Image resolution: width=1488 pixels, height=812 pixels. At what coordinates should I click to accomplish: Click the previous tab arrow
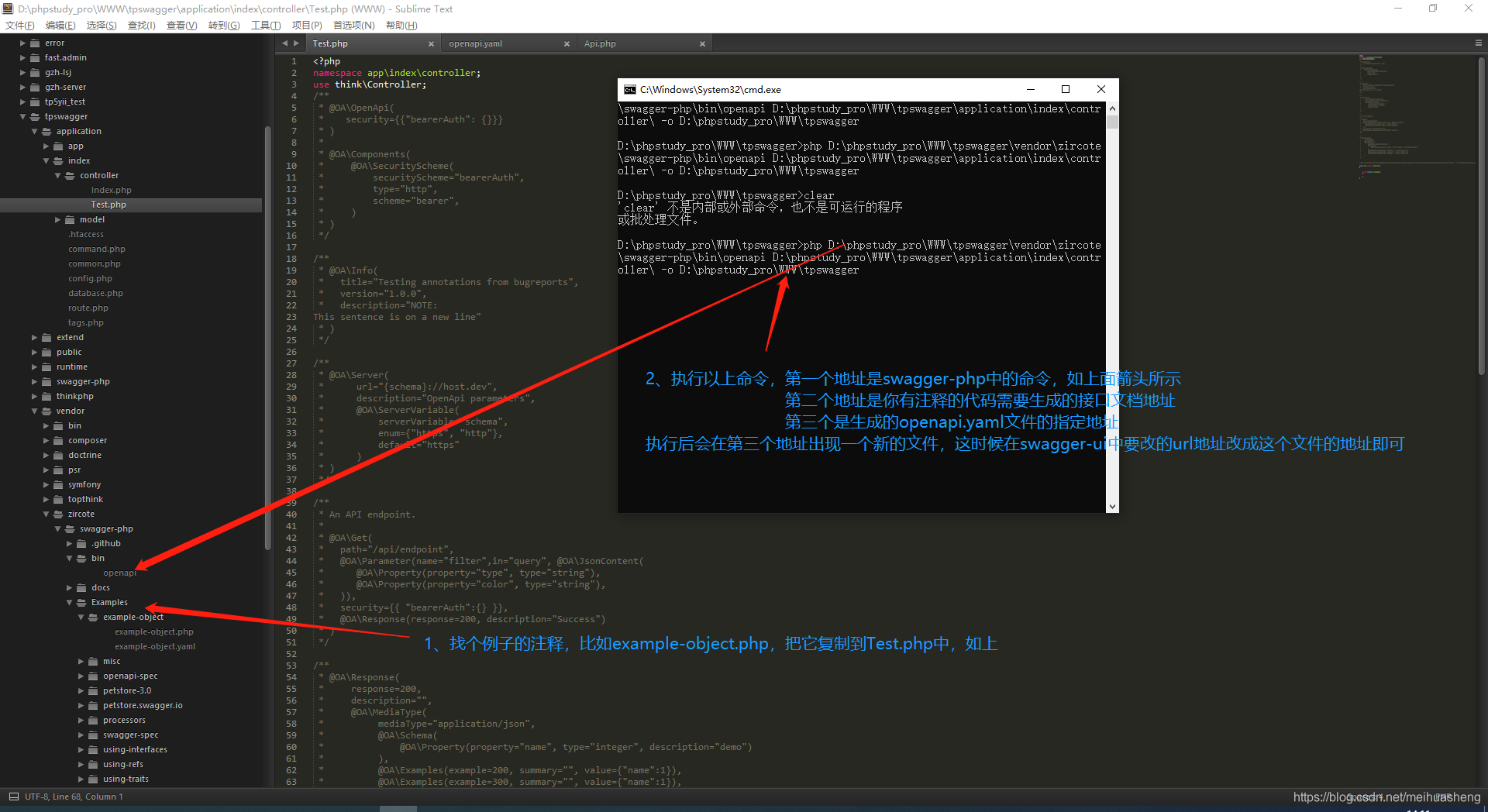click(284, 43)
